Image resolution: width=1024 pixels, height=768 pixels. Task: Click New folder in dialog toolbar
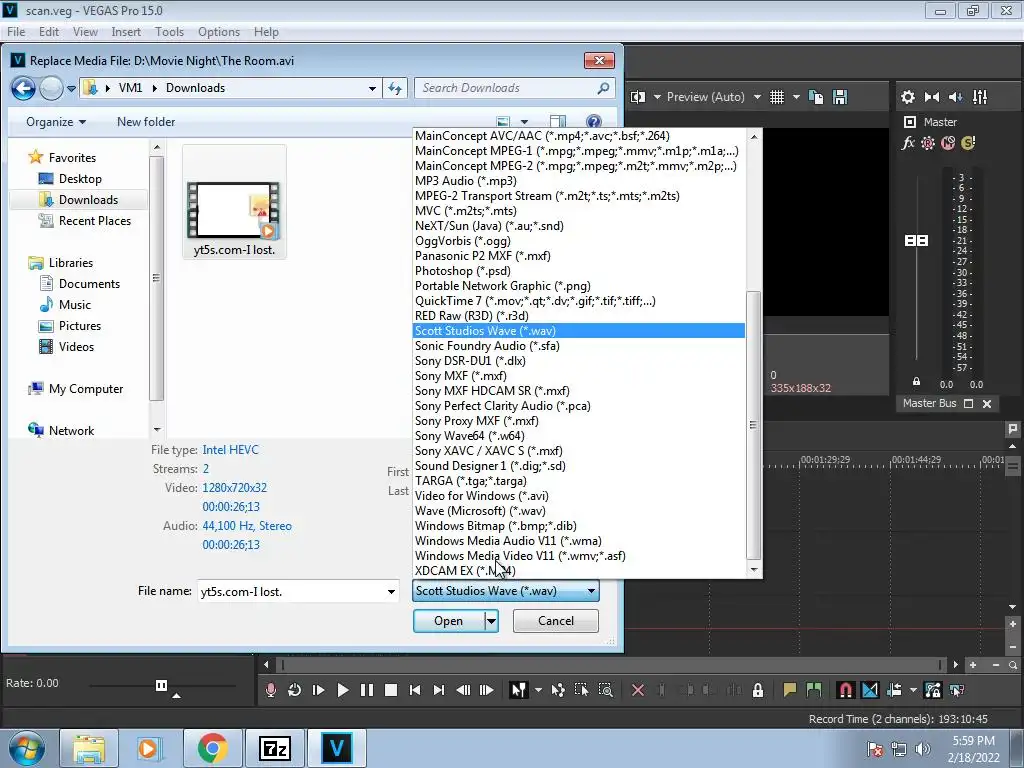pos(146,121)
